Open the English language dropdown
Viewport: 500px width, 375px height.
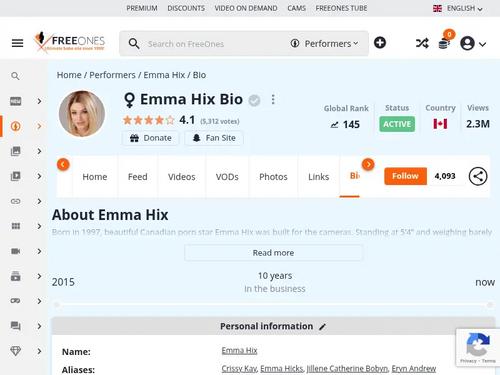[x=458, y=8]
